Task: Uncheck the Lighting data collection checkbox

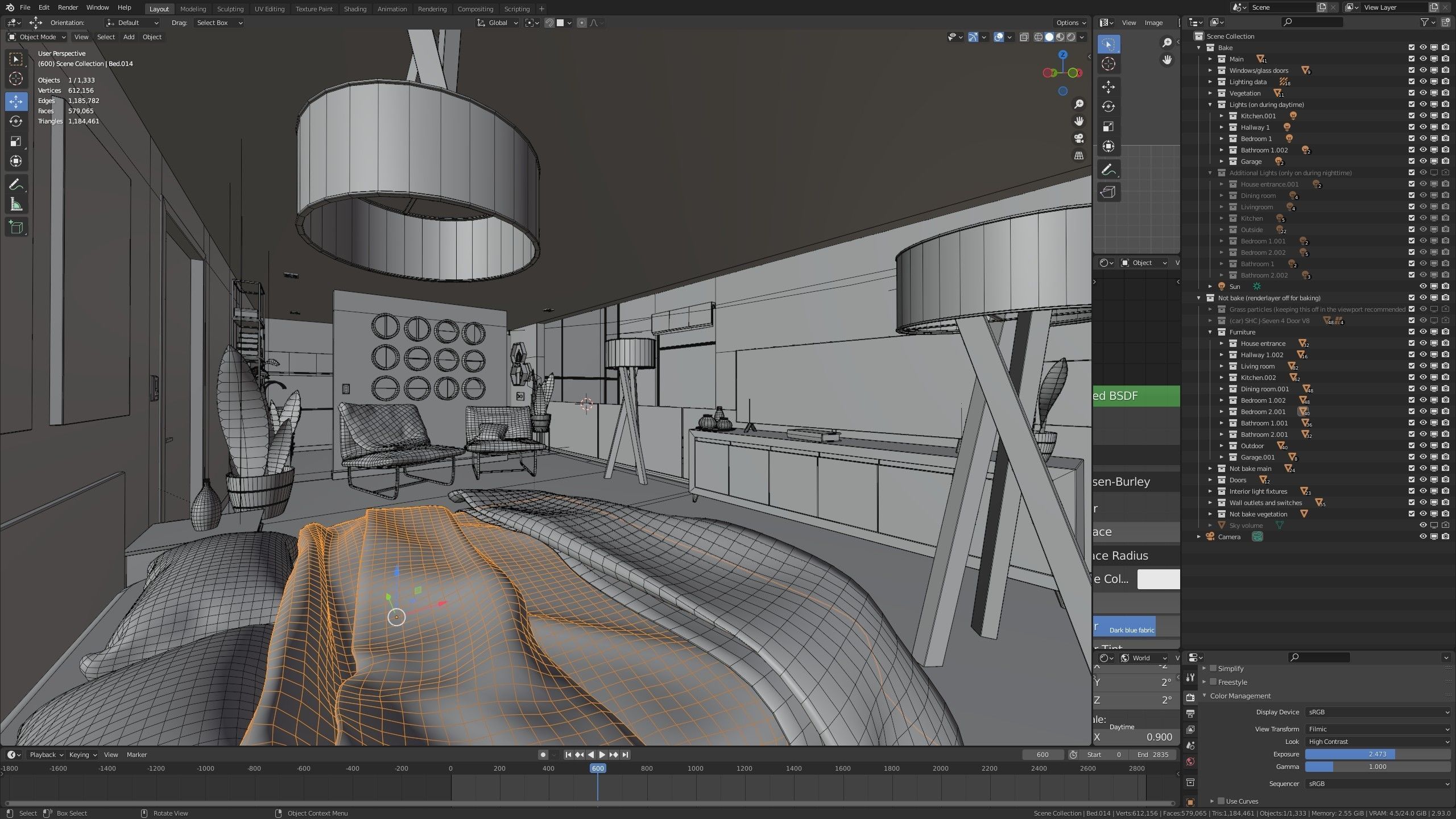Action: click(x=1412, y=82)
